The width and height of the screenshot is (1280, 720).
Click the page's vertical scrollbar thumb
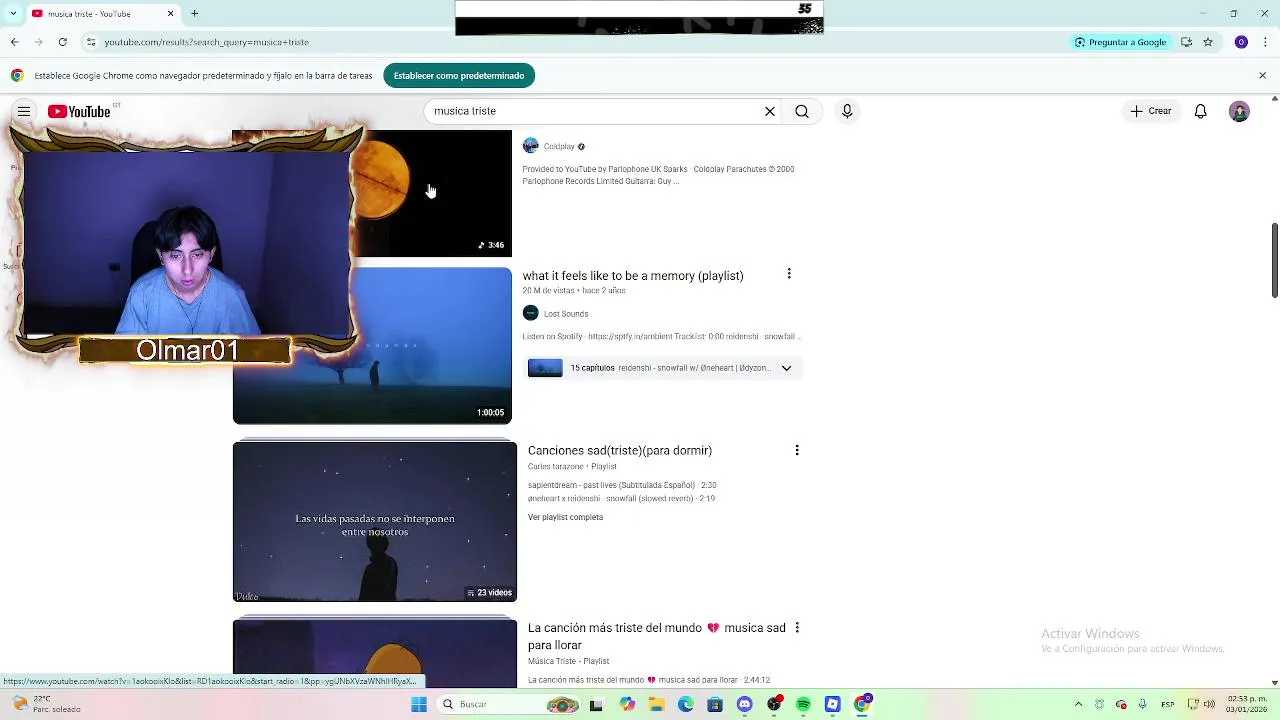point(1274,260)
